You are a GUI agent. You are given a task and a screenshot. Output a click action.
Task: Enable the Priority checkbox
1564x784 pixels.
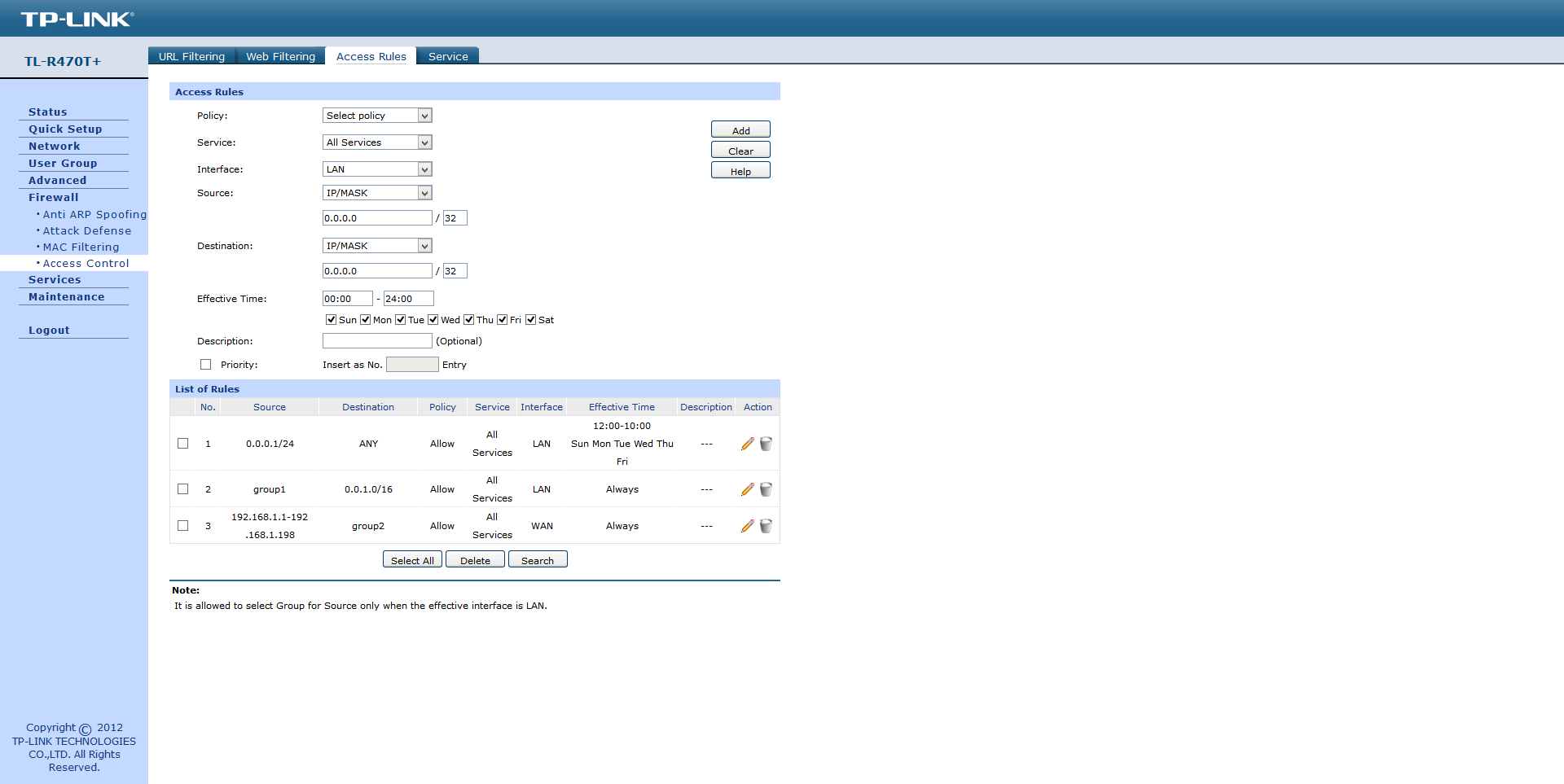click(205, 365)
